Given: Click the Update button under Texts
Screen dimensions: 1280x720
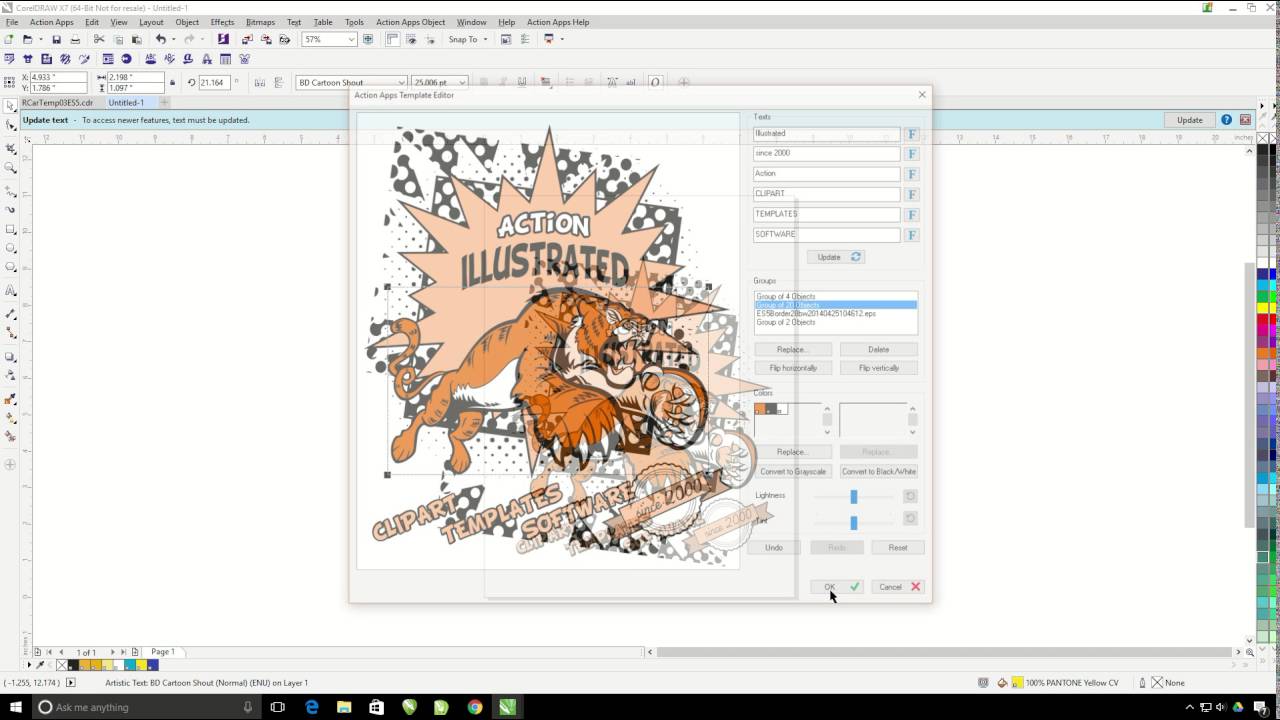Looking at the screenshot, I should coord(836,257).
